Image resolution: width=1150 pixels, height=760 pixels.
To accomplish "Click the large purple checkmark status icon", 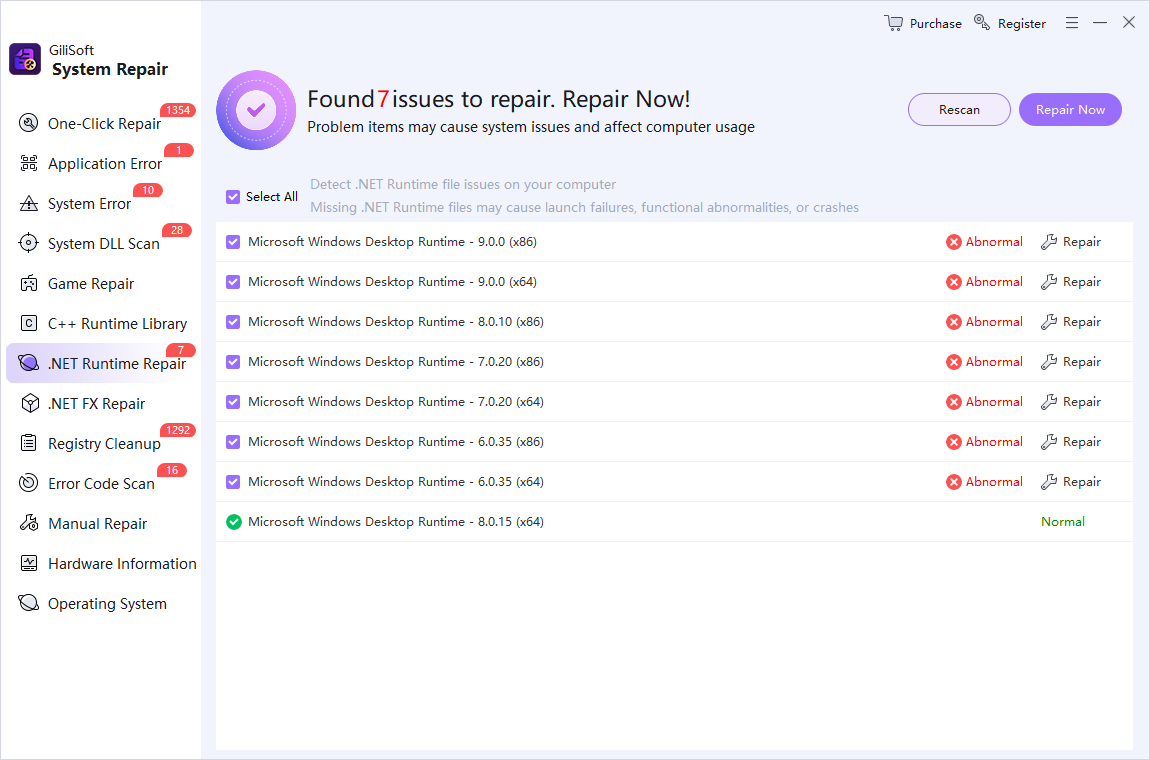I will [256, 110].
